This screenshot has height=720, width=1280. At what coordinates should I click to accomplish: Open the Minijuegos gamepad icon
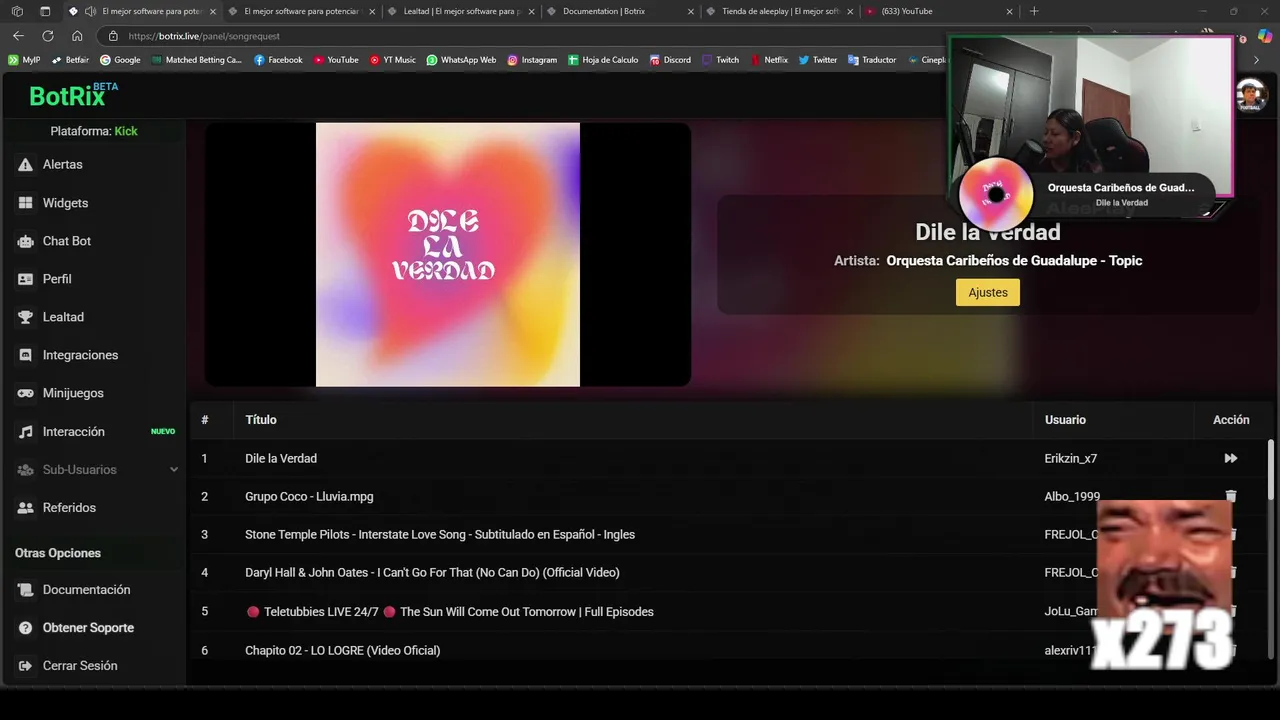coord(25,393)
